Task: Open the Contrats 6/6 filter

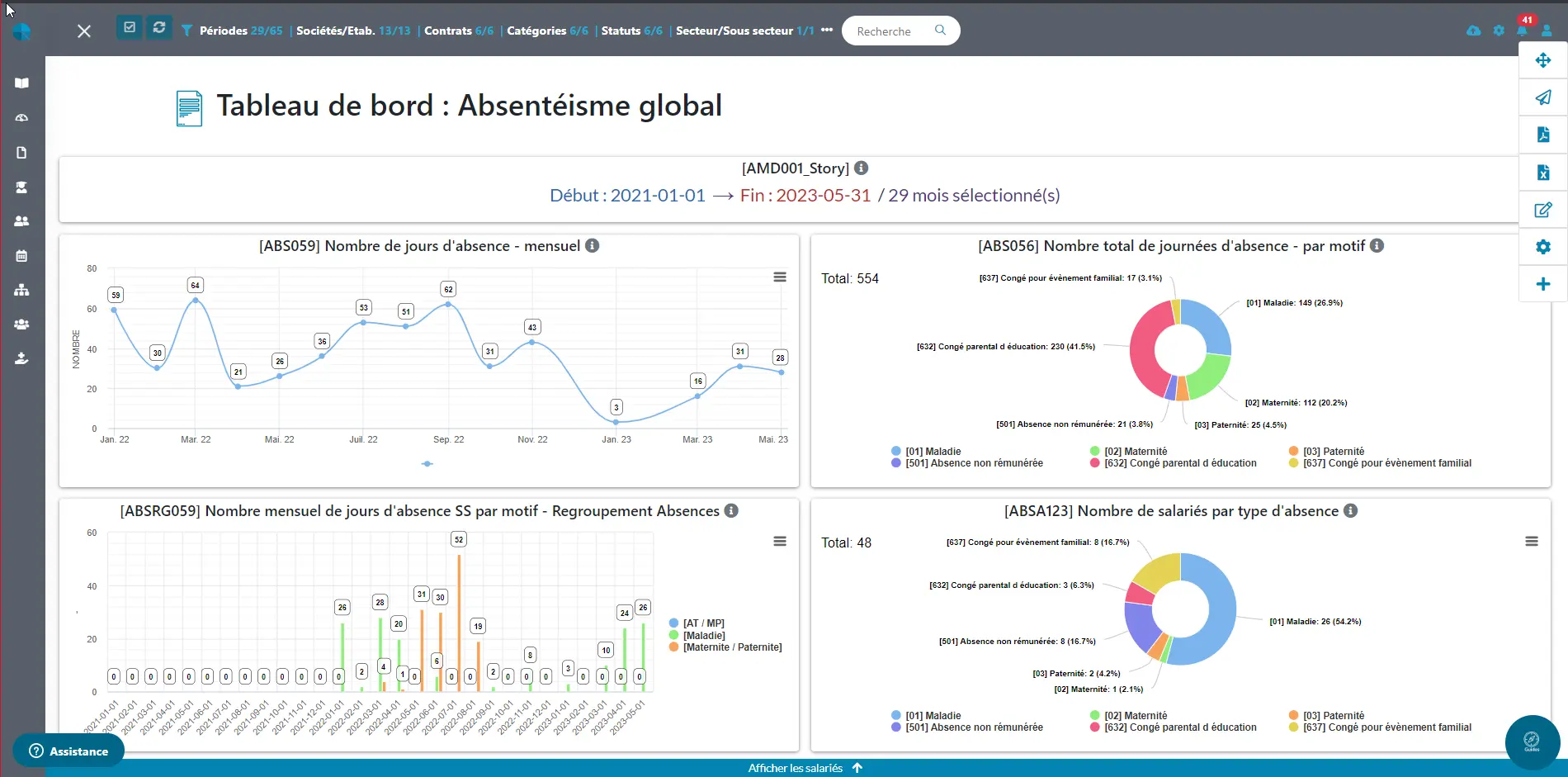Action: (x=458, y=31)
